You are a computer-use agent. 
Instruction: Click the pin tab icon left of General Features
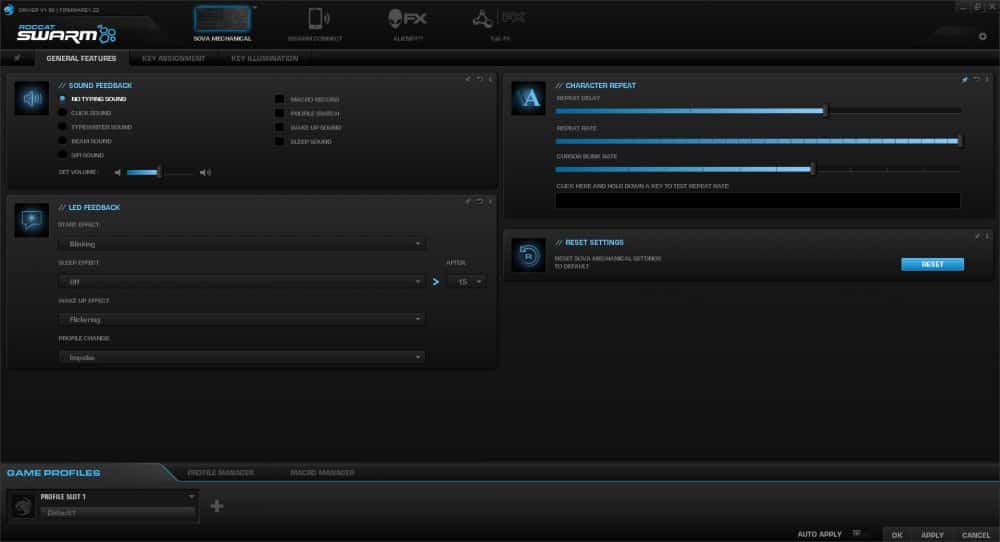17,58
